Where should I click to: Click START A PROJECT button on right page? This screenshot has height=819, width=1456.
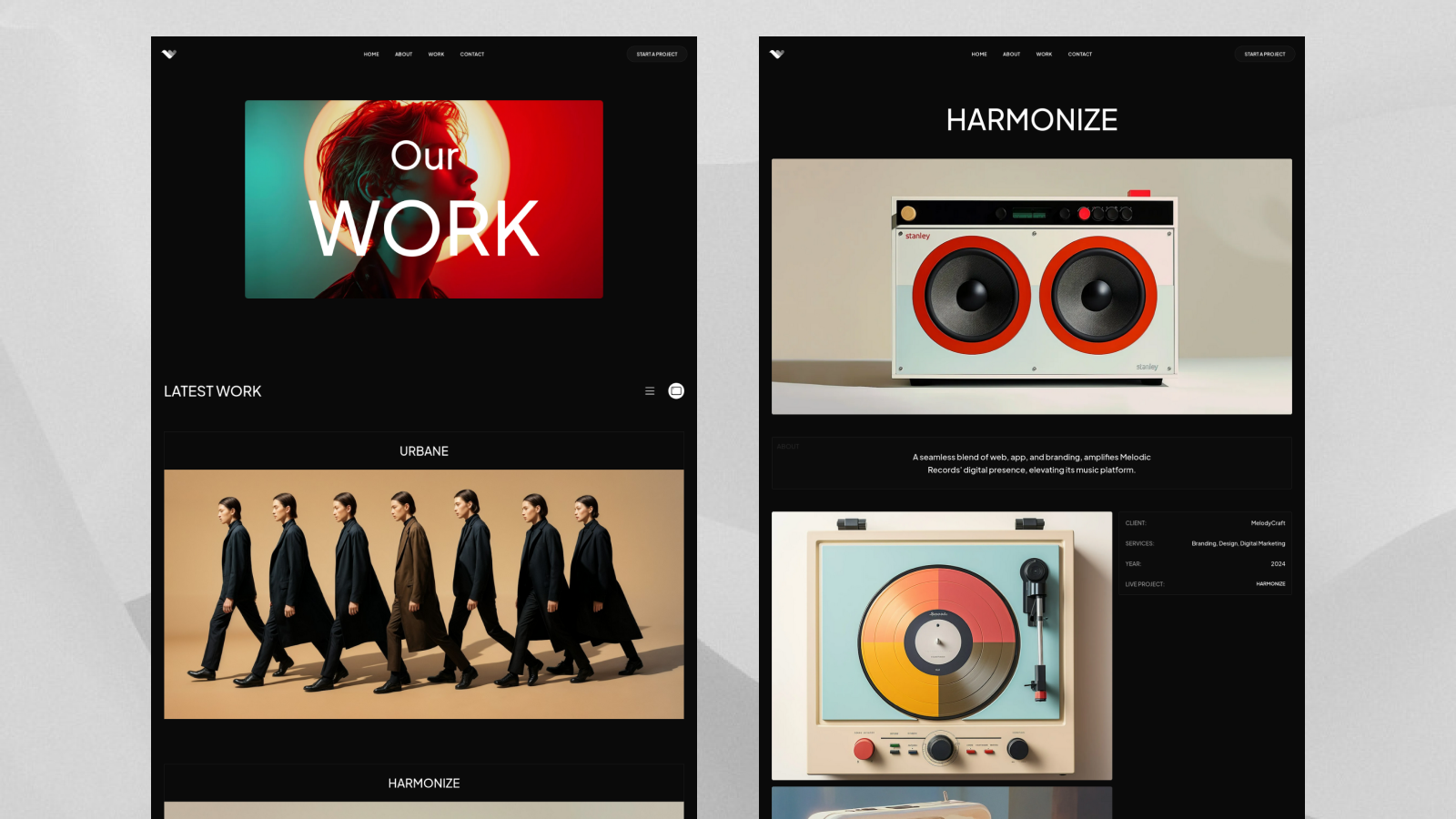coord(1265,55)
